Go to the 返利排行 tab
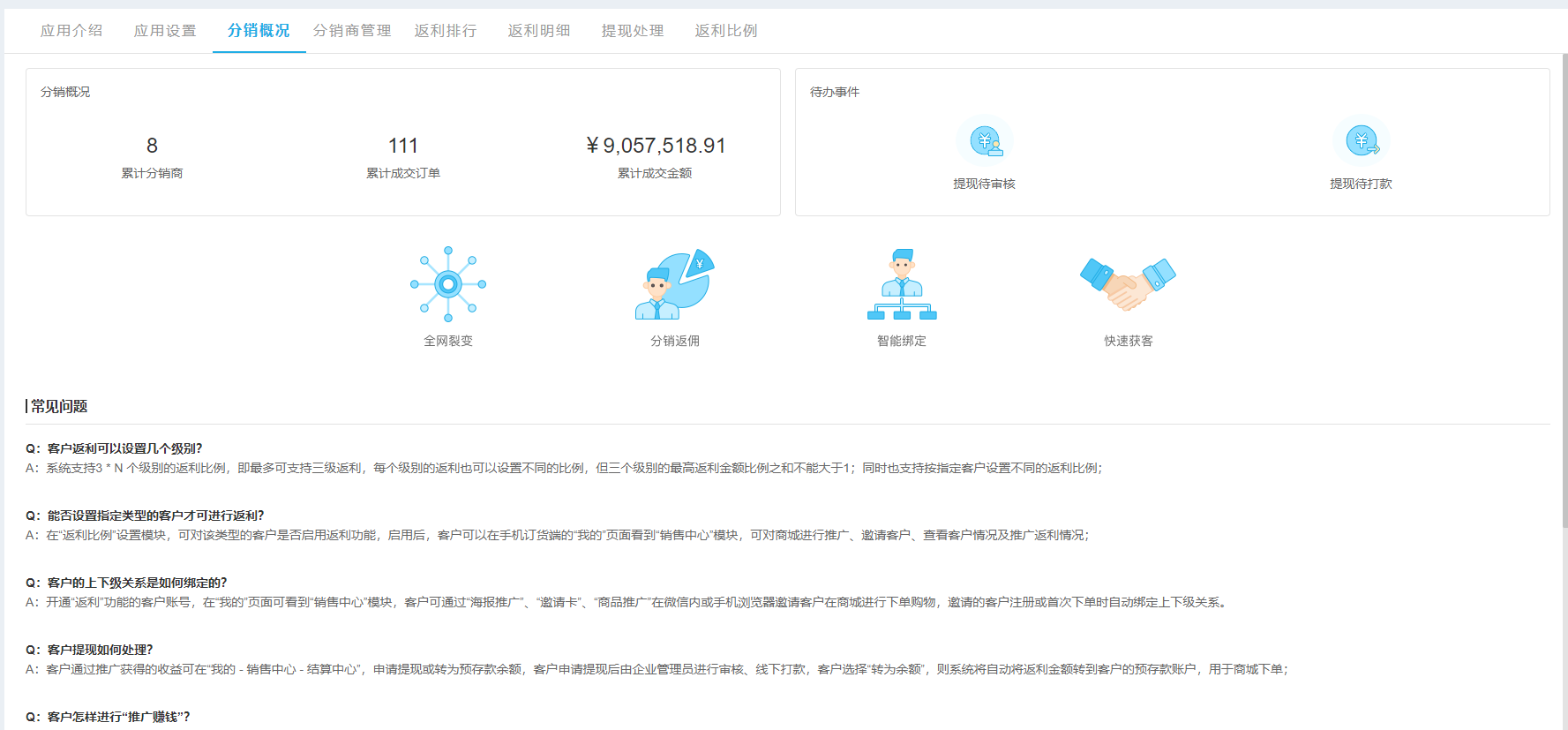This screenshot has width=1568, height=730. coord(446,31)
